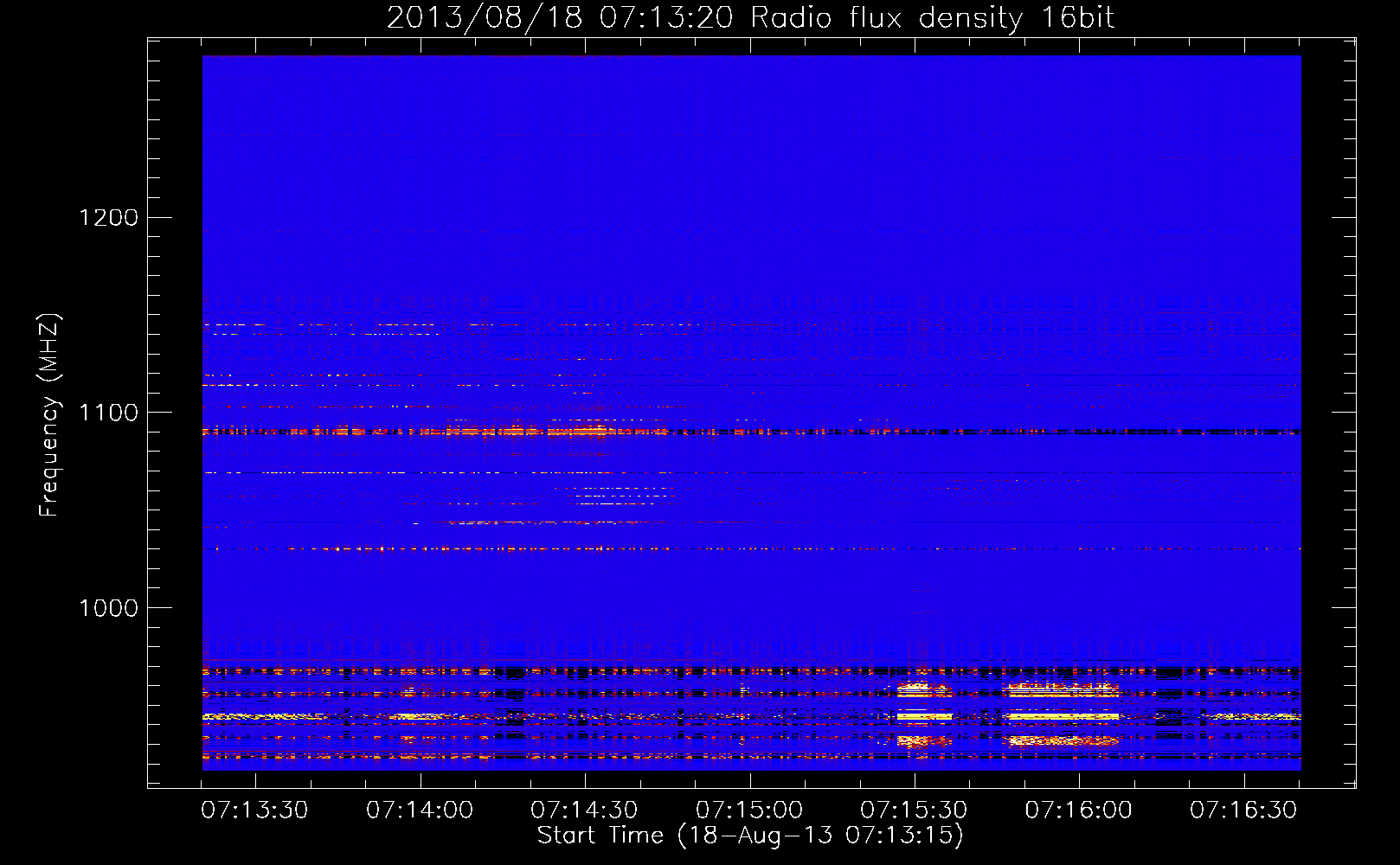Select the 'Frequency (MHZ)' axis label
Screen dimensions: 1400x865
(49, 415)
